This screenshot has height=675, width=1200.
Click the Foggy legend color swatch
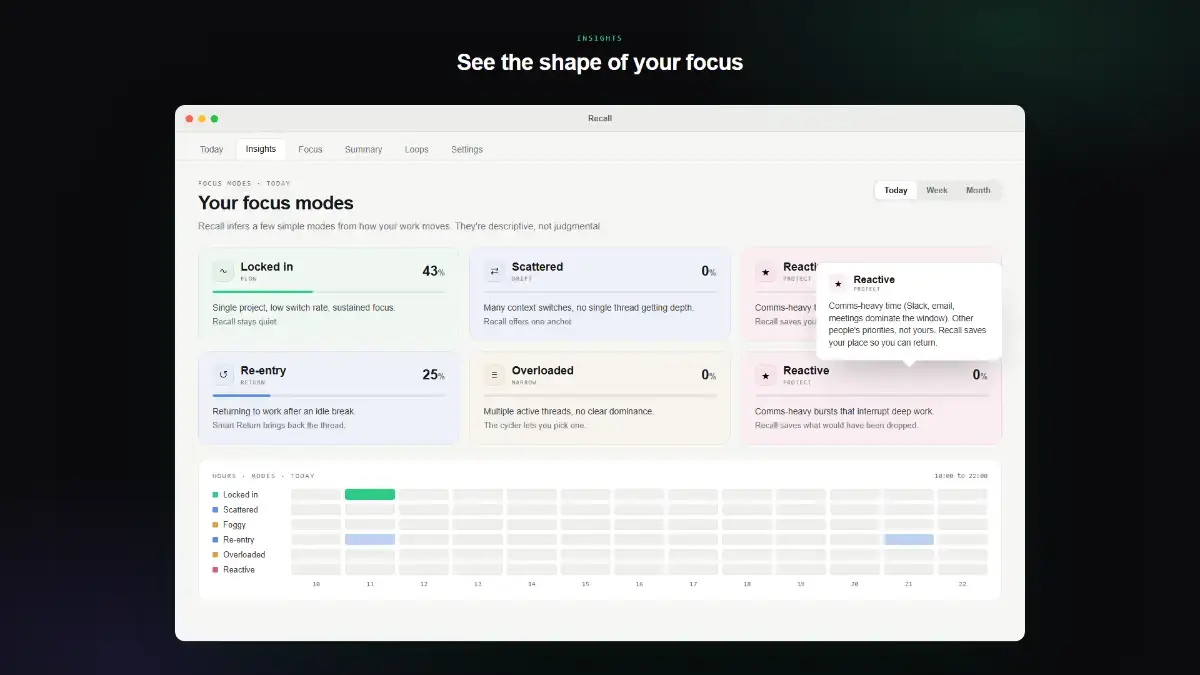point(215,525)
